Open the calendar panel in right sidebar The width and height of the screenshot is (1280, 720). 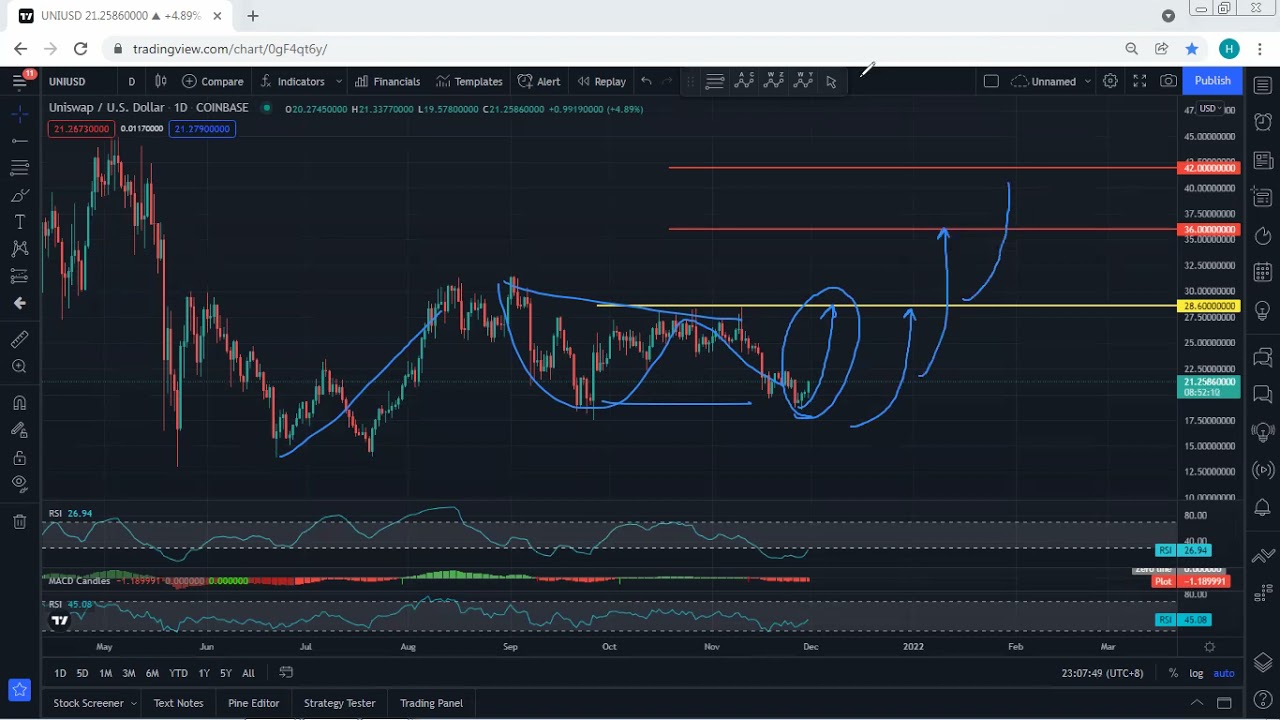1262,272
